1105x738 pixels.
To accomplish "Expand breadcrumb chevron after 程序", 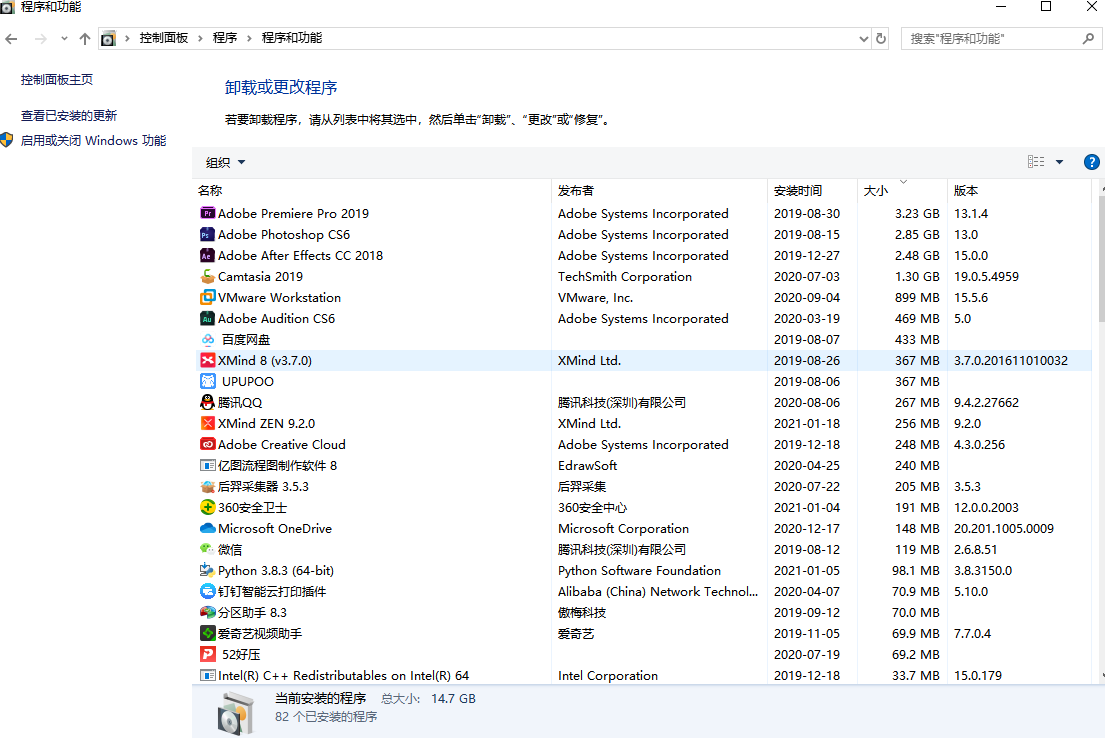I will tap(249, 38).
